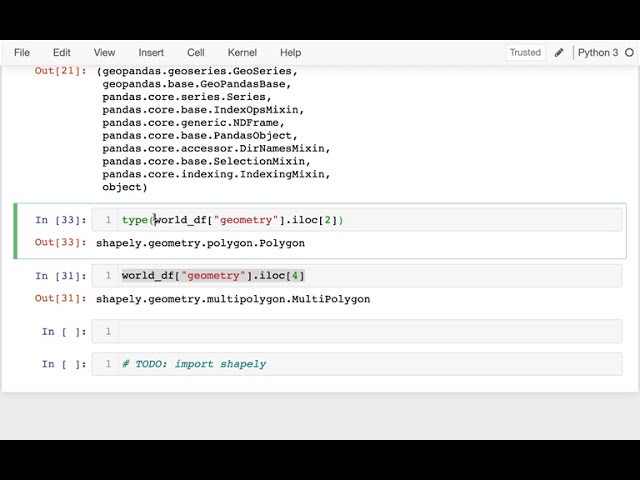Click pandas.core.series.Series output line
The width and height of the screenshot is (640, 480).
[187, 97]
